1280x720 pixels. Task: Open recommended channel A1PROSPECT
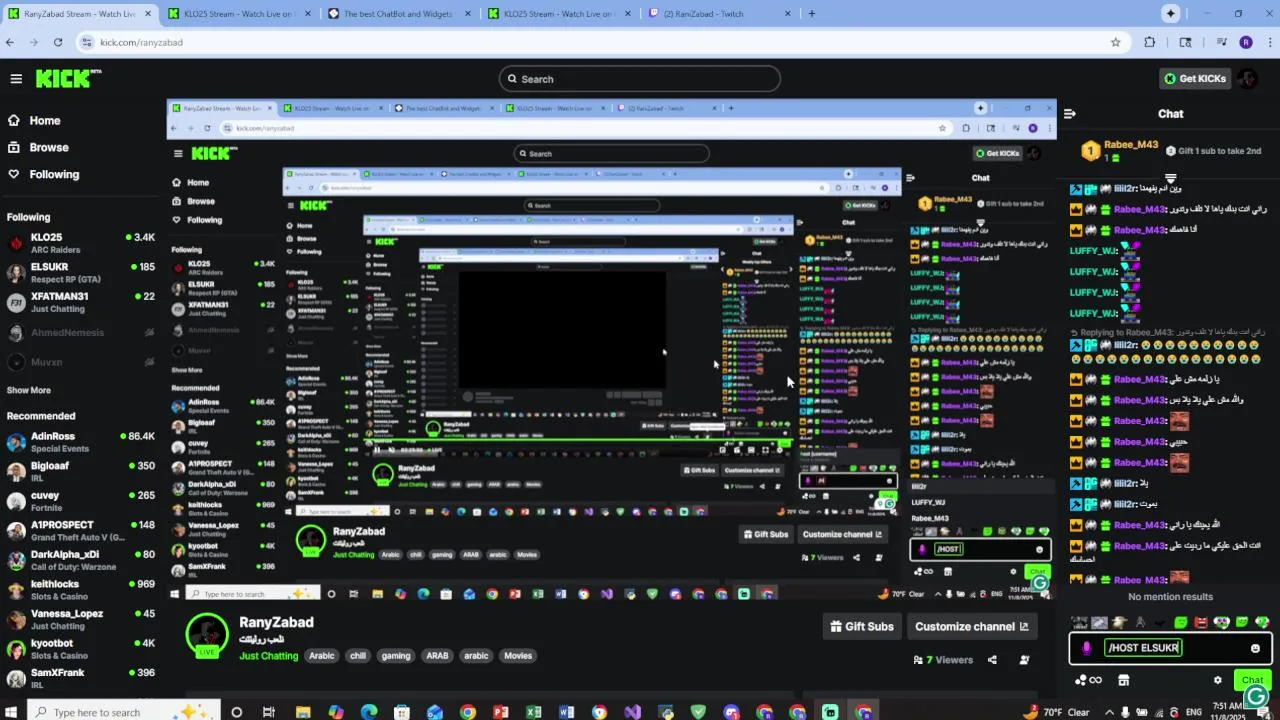[x=80, y=531]
